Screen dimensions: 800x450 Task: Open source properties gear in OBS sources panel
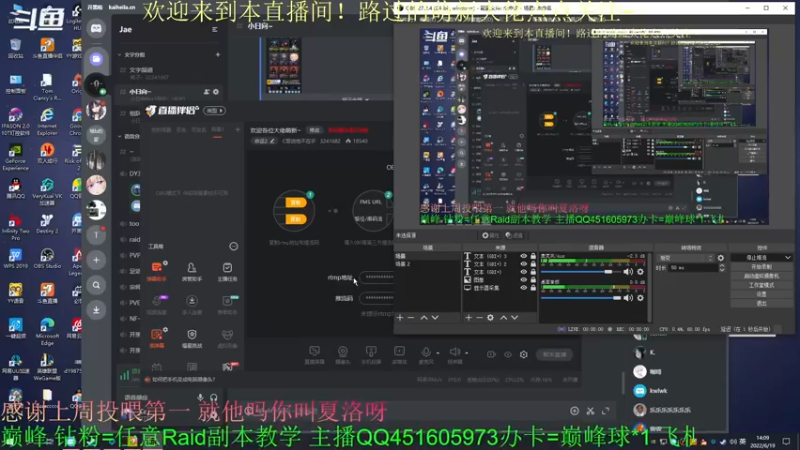(490, 317)
